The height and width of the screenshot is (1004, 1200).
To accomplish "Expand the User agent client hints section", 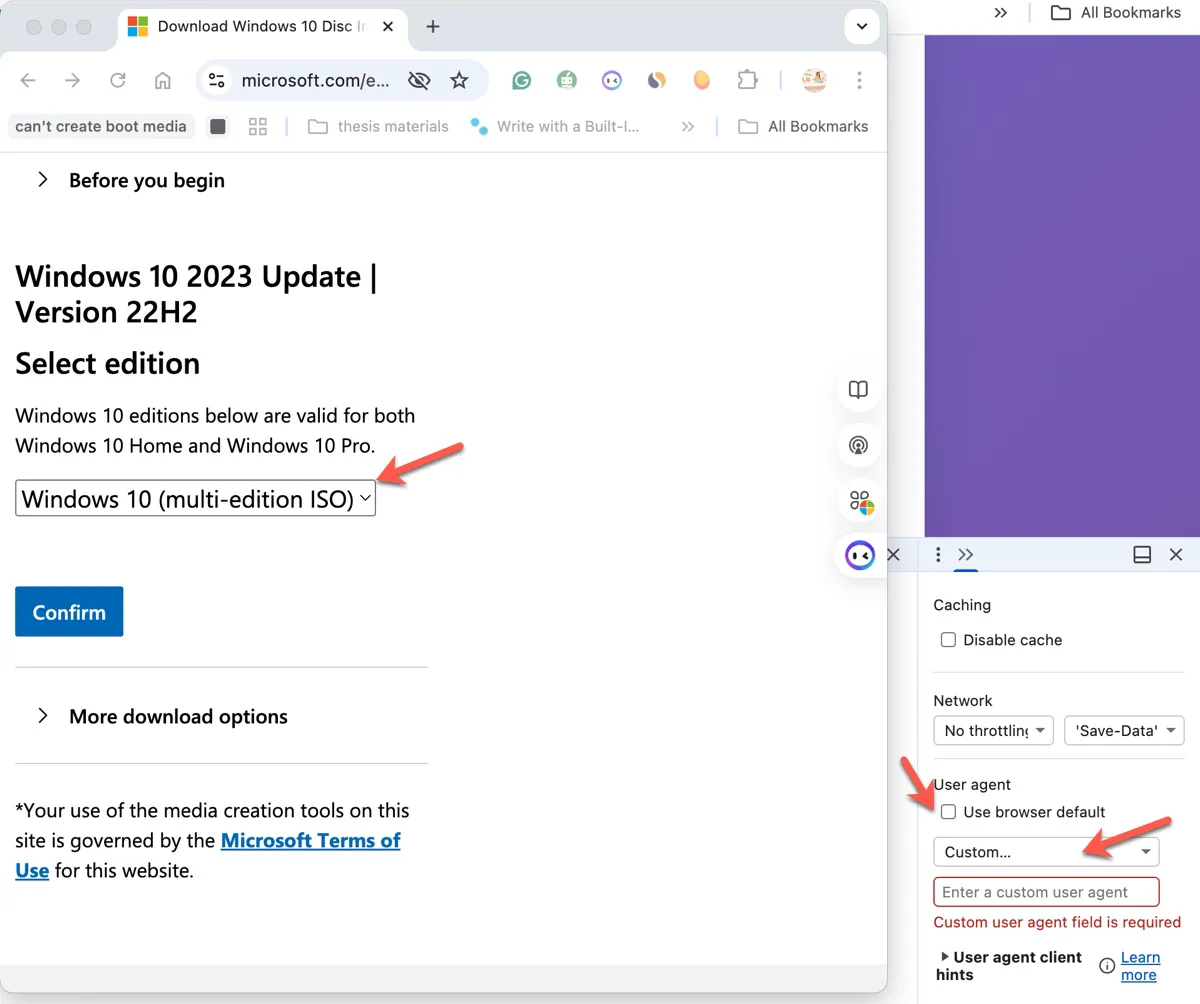I will click(945, 956).
